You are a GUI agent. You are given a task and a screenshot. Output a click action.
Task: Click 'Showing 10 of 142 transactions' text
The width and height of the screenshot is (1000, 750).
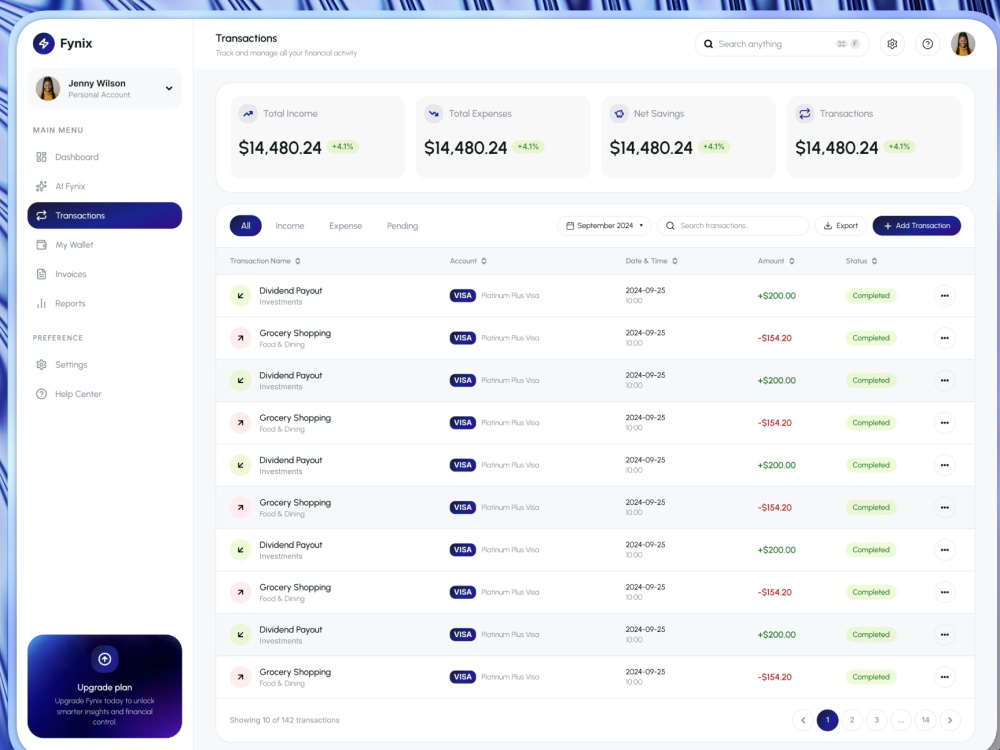[284, 720]
